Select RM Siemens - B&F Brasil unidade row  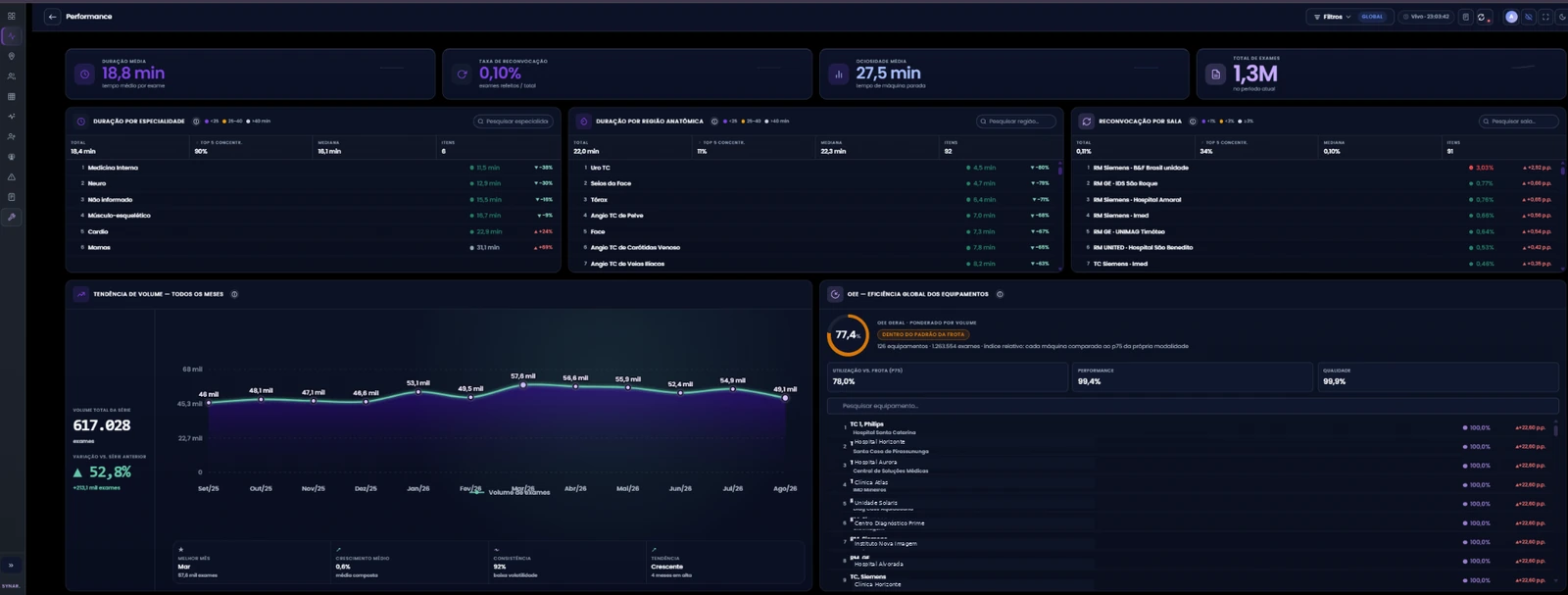(1315, 168)
